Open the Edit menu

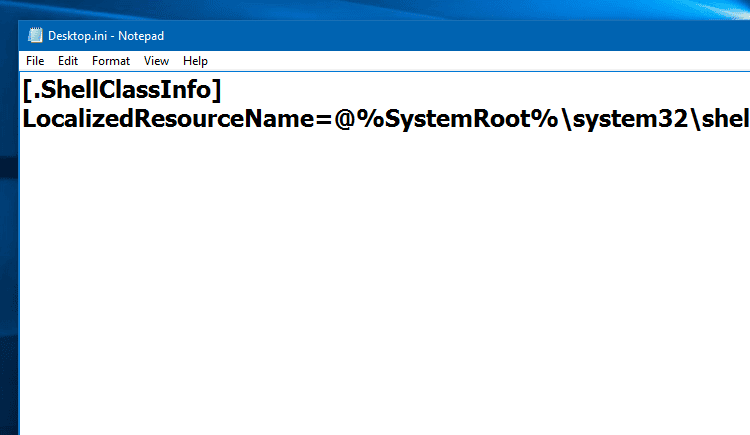pos(68,61)
